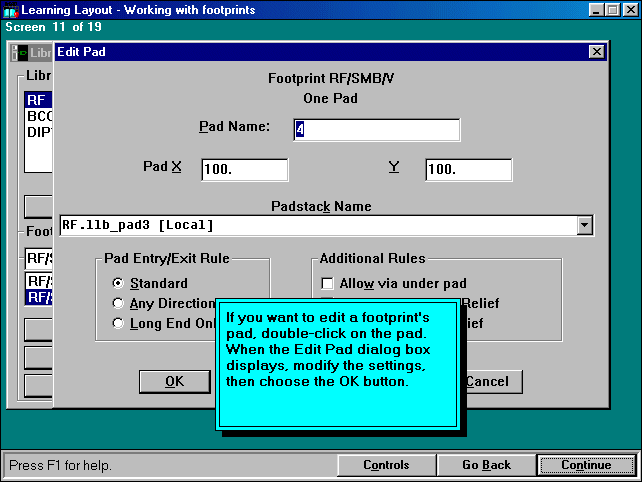The image size is (642, 482).
Task: Maximize the Learning Layout window
Action: coord(611,9)
